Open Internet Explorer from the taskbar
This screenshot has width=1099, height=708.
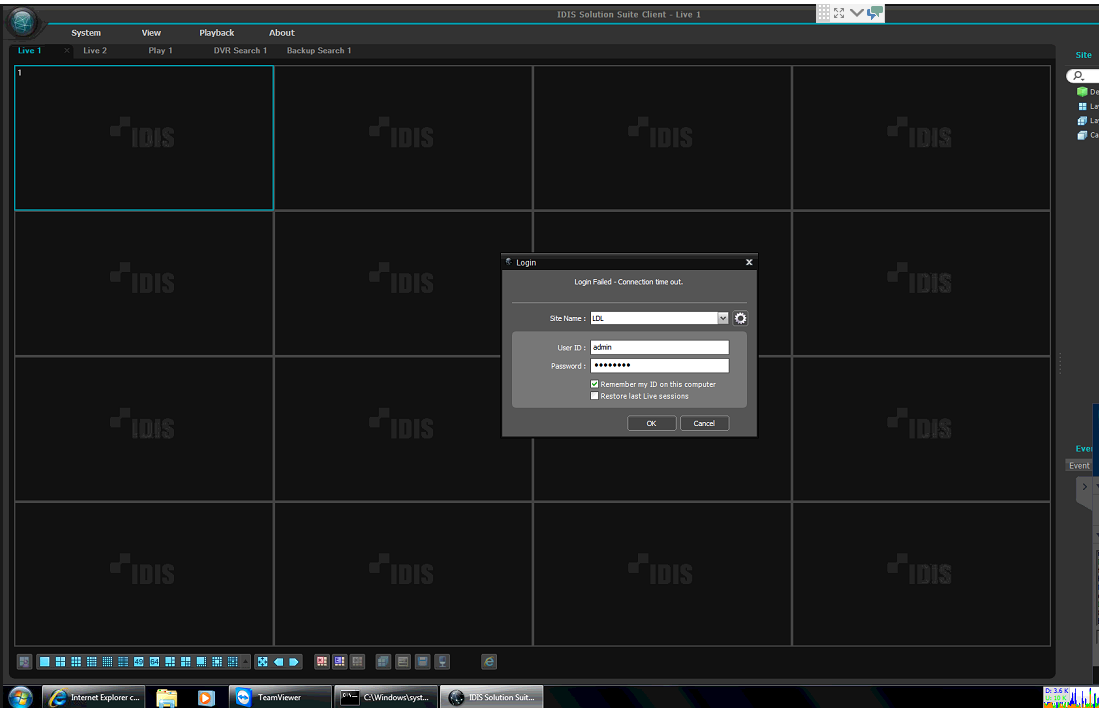click(94, 697)
